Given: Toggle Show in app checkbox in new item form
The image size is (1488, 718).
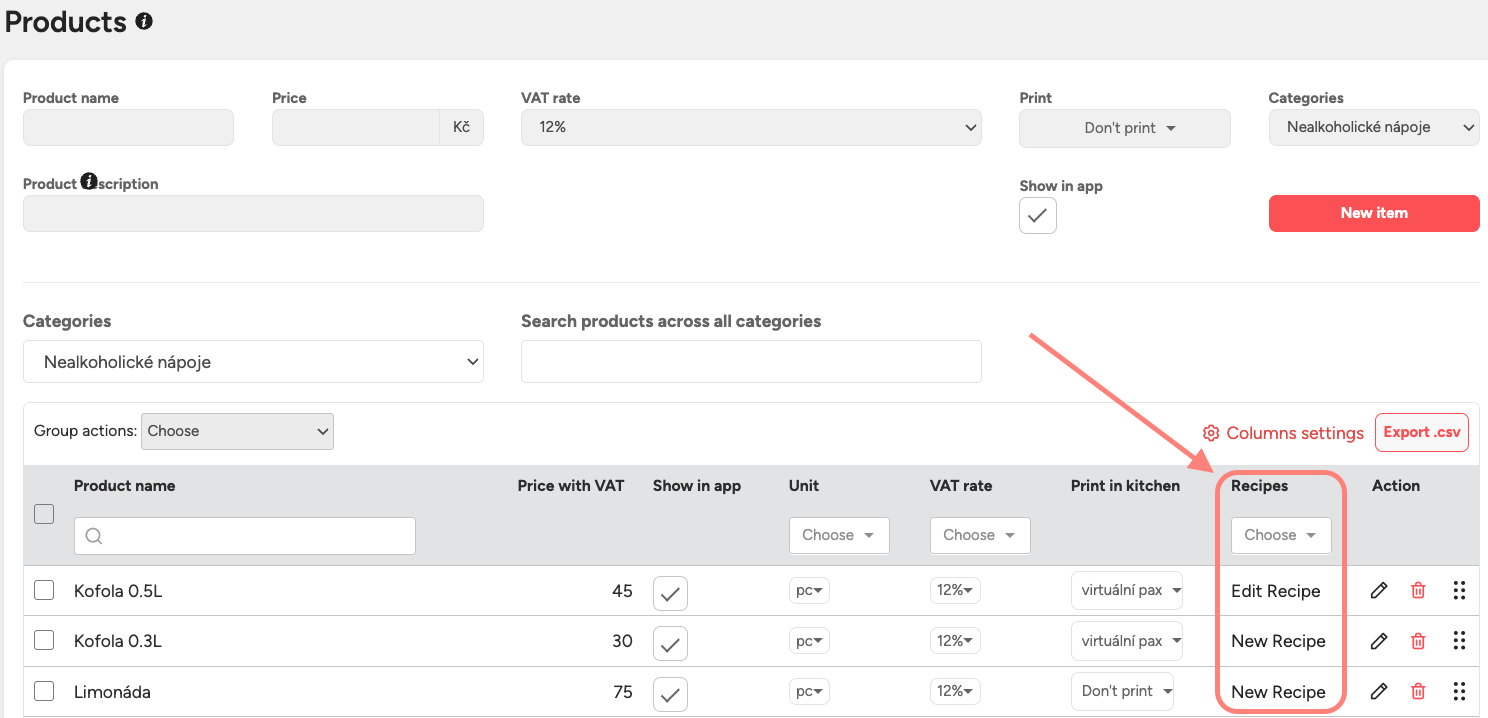Looking at the screenshot, I should 1037,215.
